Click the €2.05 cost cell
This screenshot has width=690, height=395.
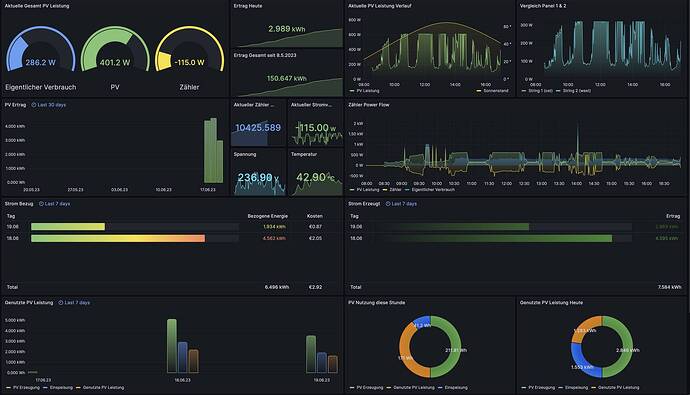point(316,238)
